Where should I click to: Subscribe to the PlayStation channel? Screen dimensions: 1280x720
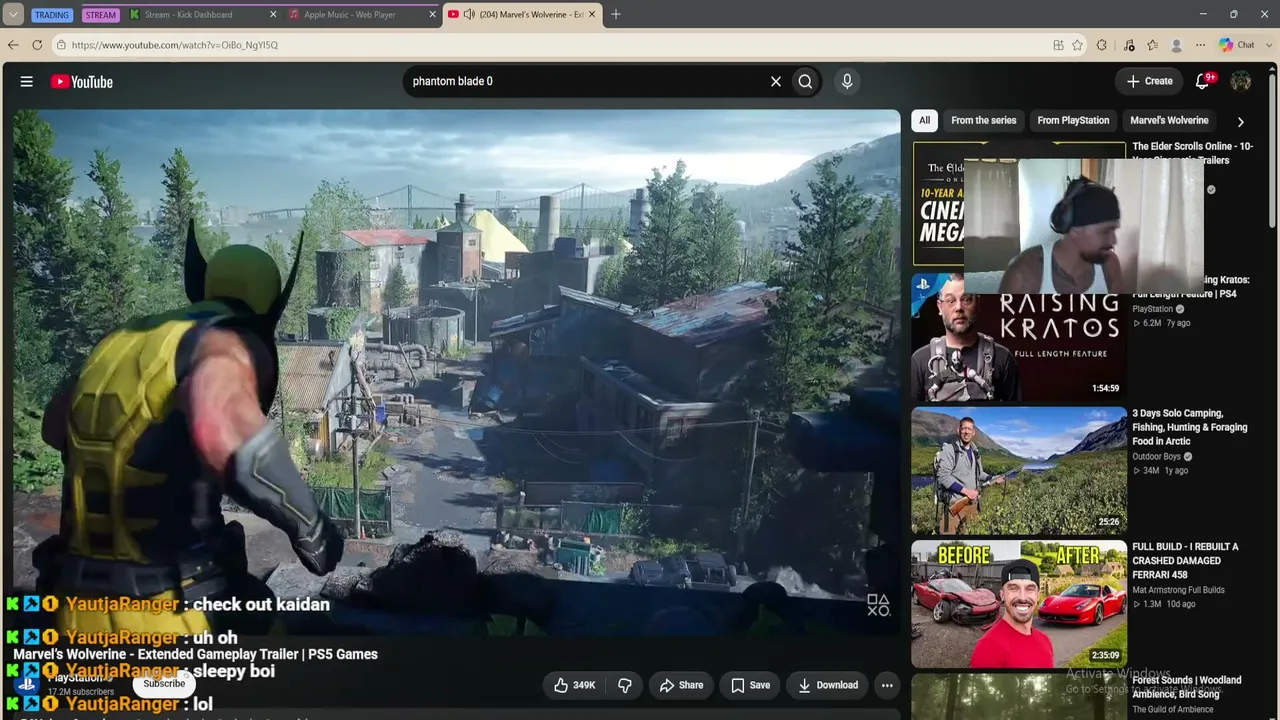tap(164, 684)
